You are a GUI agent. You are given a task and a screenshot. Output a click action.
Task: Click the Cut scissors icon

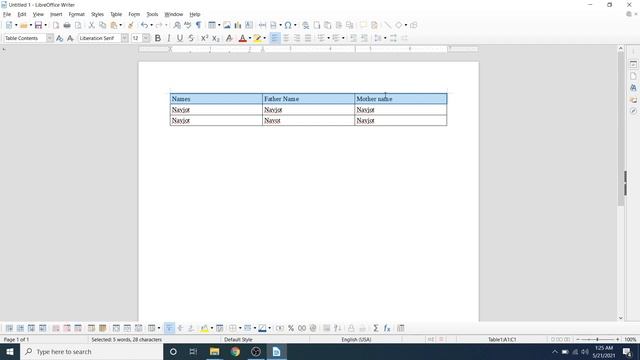[91, 25]
